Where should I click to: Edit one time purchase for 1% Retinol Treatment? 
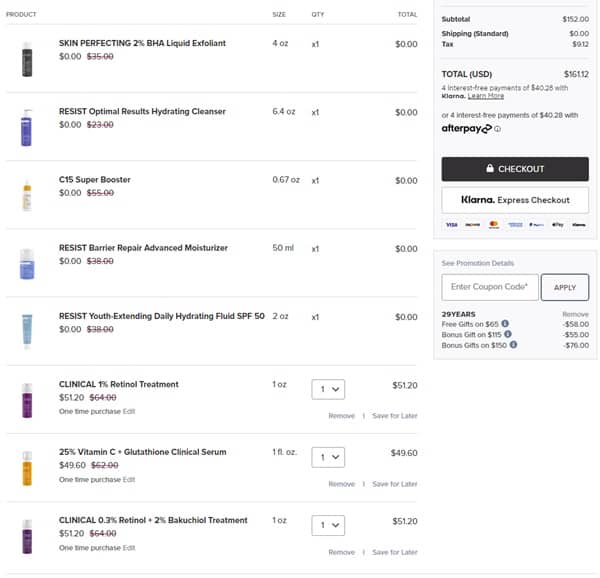tap(128, 411)
